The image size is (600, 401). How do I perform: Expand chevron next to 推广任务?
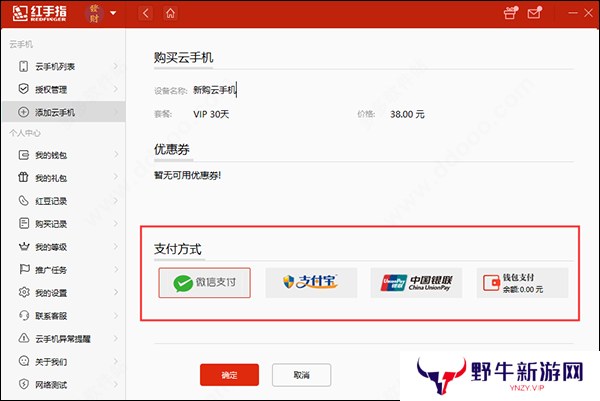(x=116, y=269)
